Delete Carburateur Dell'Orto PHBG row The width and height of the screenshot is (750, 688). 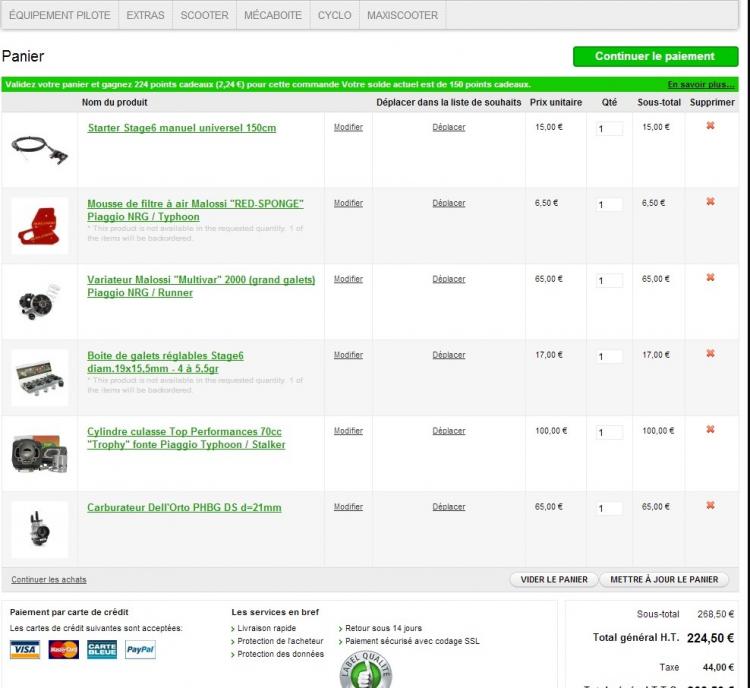click(x=710, y=505)
